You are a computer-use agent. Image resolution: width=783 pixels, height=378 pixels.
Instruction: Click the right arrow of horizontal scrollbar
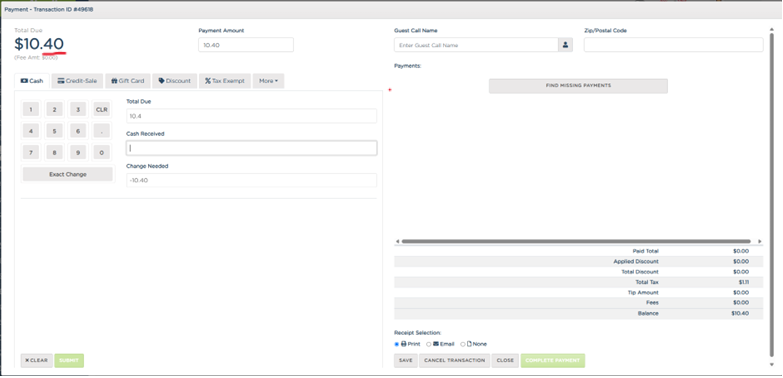point(760,241)
